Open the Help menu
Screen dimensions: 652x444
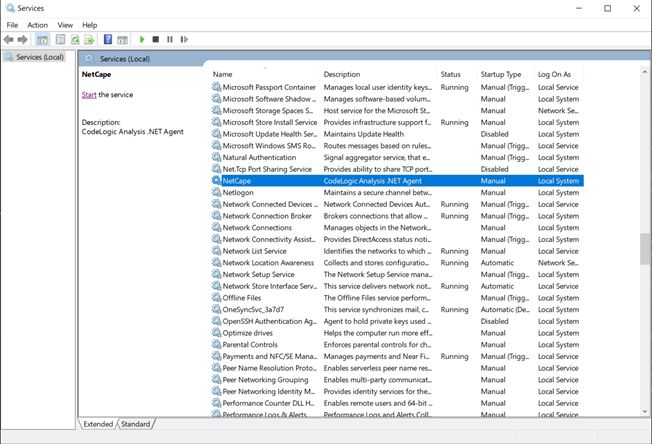tap(89, 25)
